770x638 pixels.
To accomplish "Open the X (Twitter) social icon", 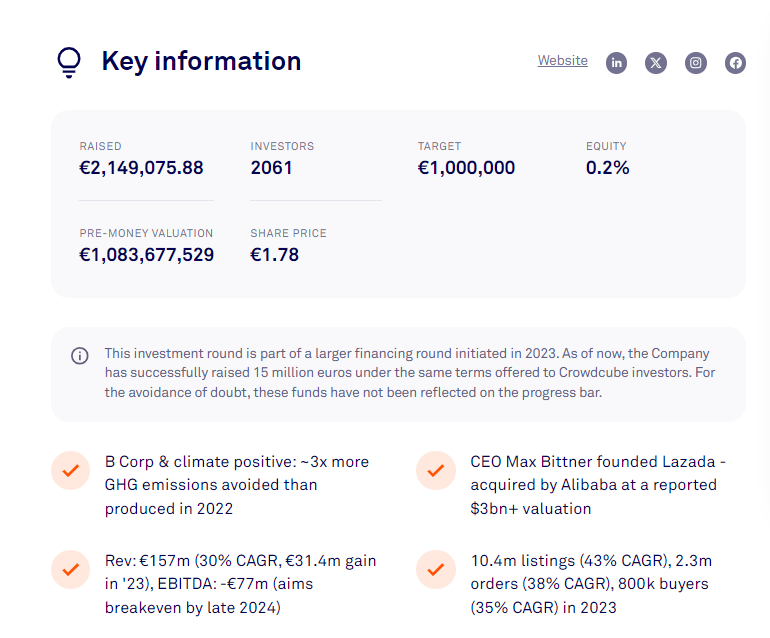I will coord(656,63).
